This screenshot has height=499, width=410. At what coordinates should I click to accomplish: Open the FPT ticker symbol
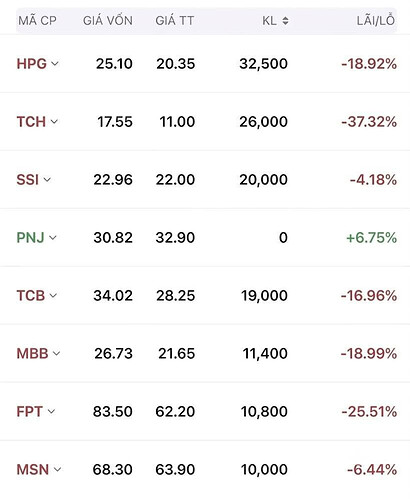coord(30,412)
